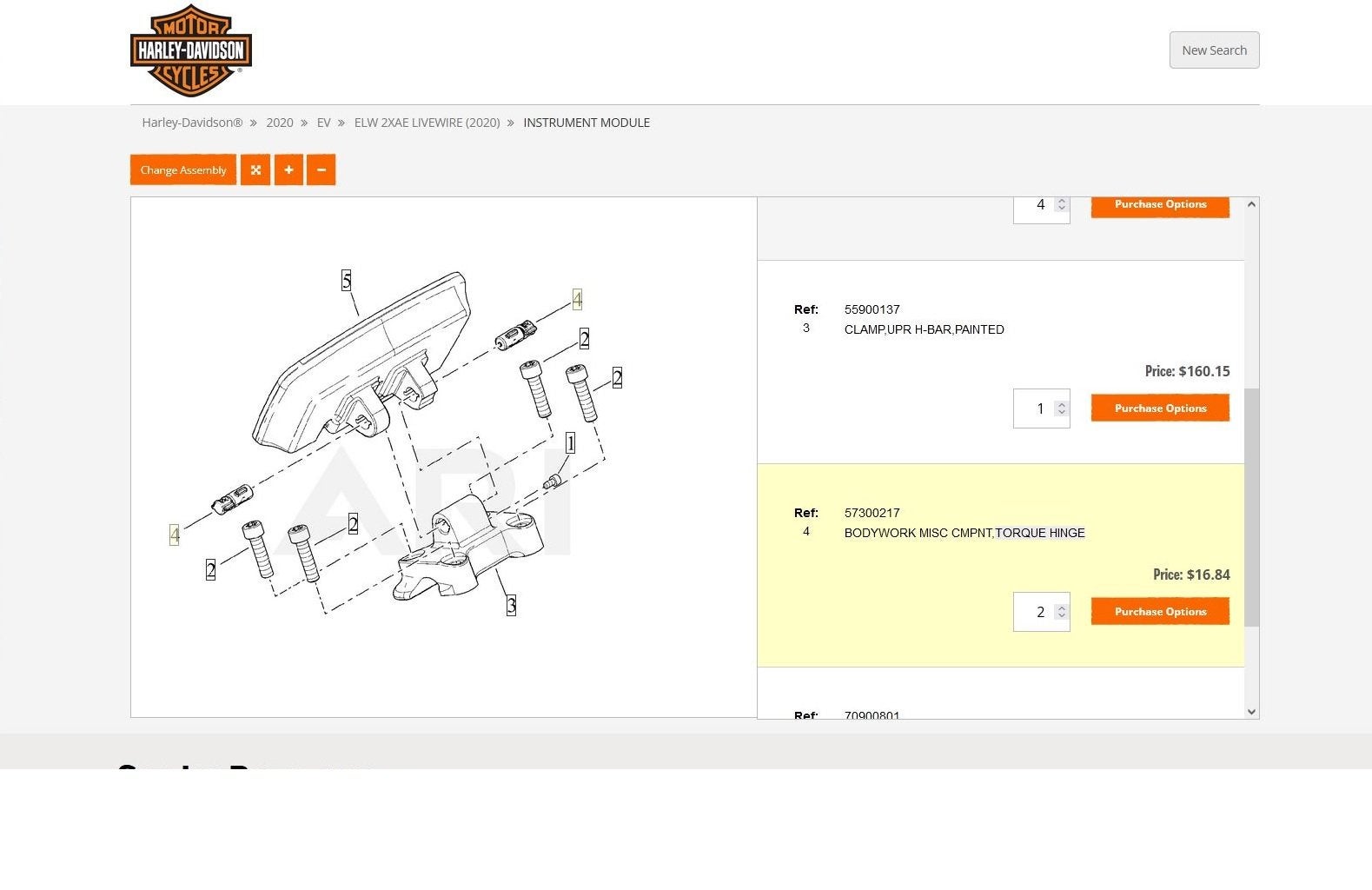Screen dimensions: 1372x890
Task: Navigate to EV breadcrumb link
Action: pyautogui.click(x=324, y=123)
